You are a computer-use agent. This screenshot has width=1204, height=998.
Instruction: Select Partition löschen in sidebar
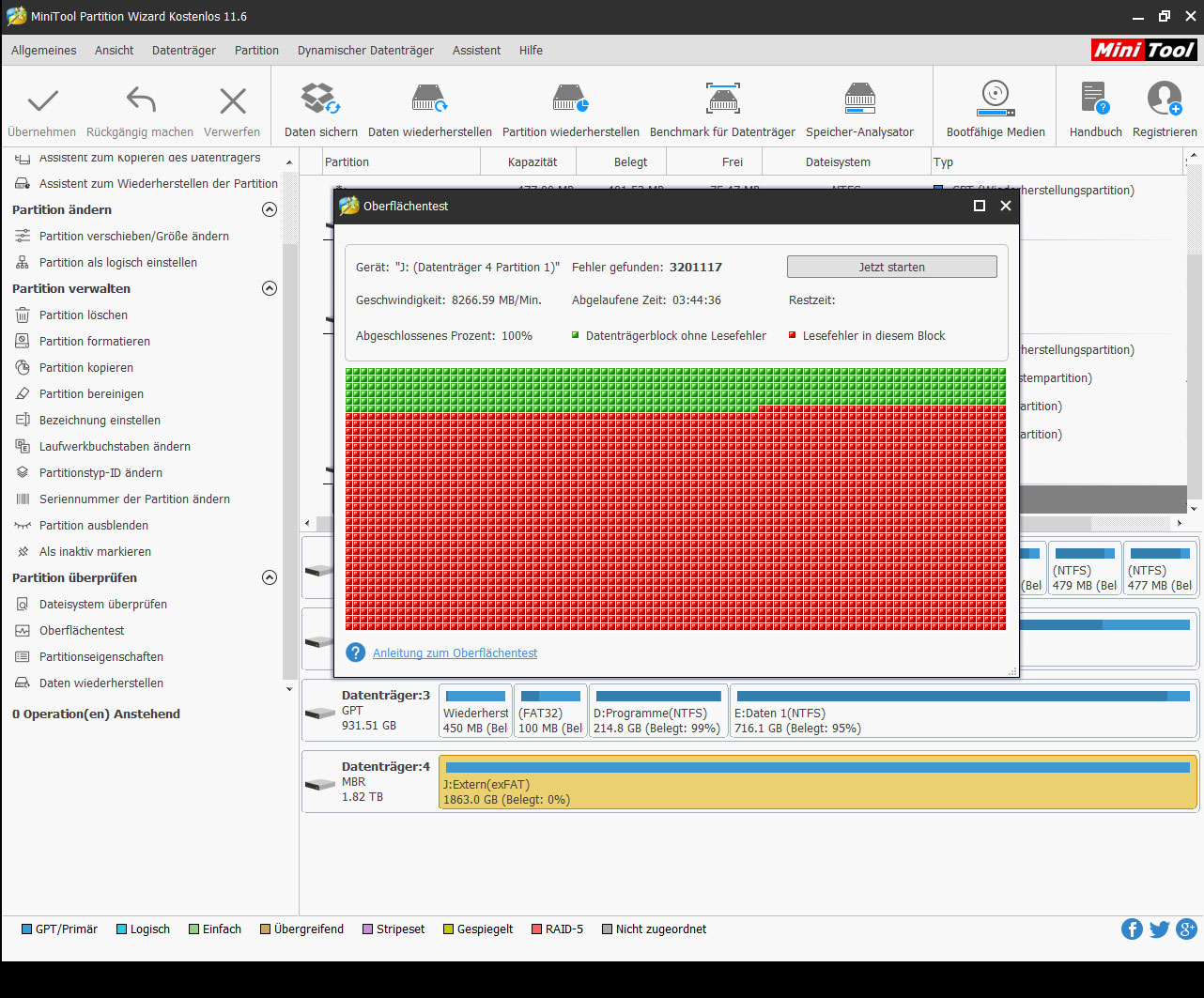click(84, 315)
